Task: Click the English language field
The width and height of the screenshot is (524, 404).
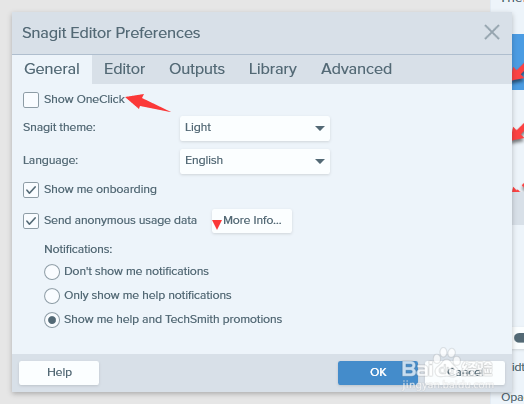Action: coord(255,161)
